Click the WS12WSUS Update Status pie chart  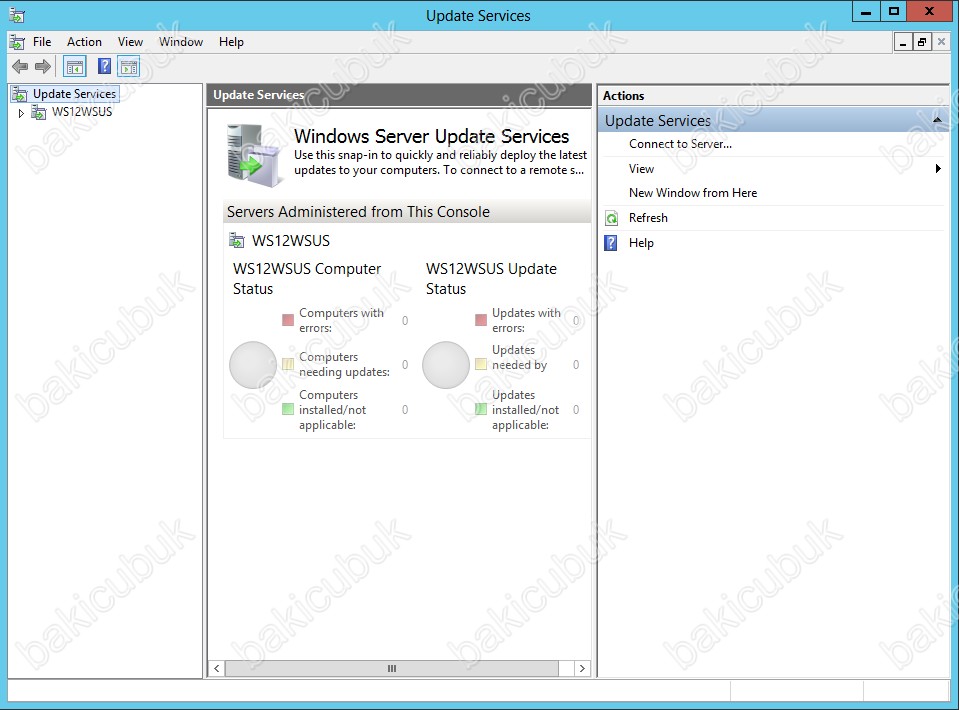point(446,365)
